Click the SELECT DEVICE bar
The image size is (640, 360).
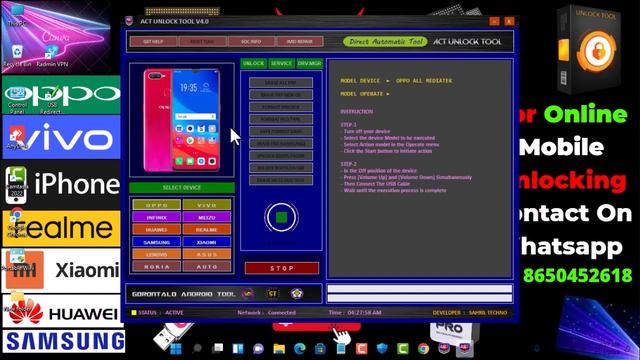182,188
